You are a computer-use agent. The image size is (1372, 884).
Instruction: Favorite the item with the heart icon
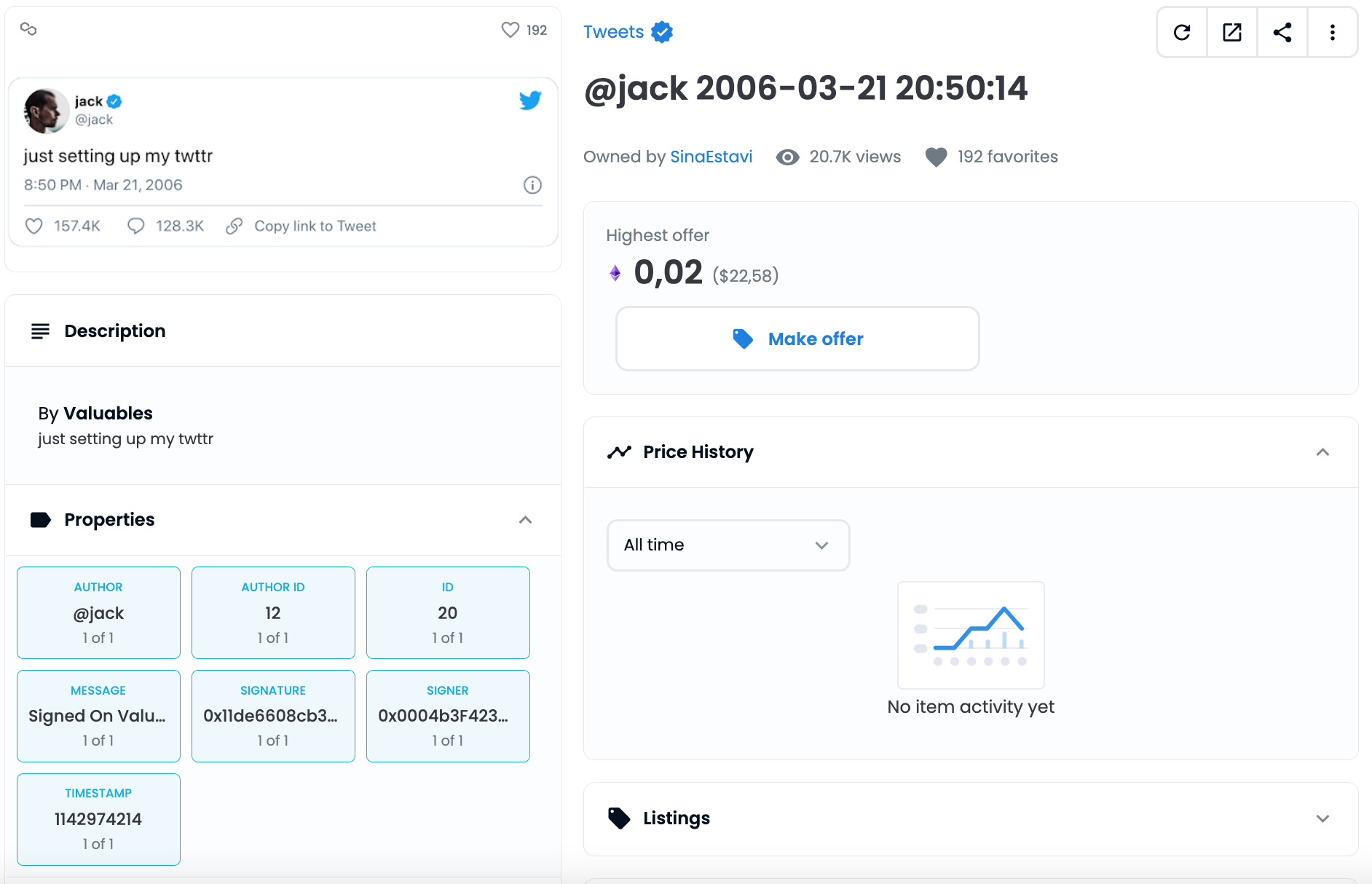click(510, 30)
